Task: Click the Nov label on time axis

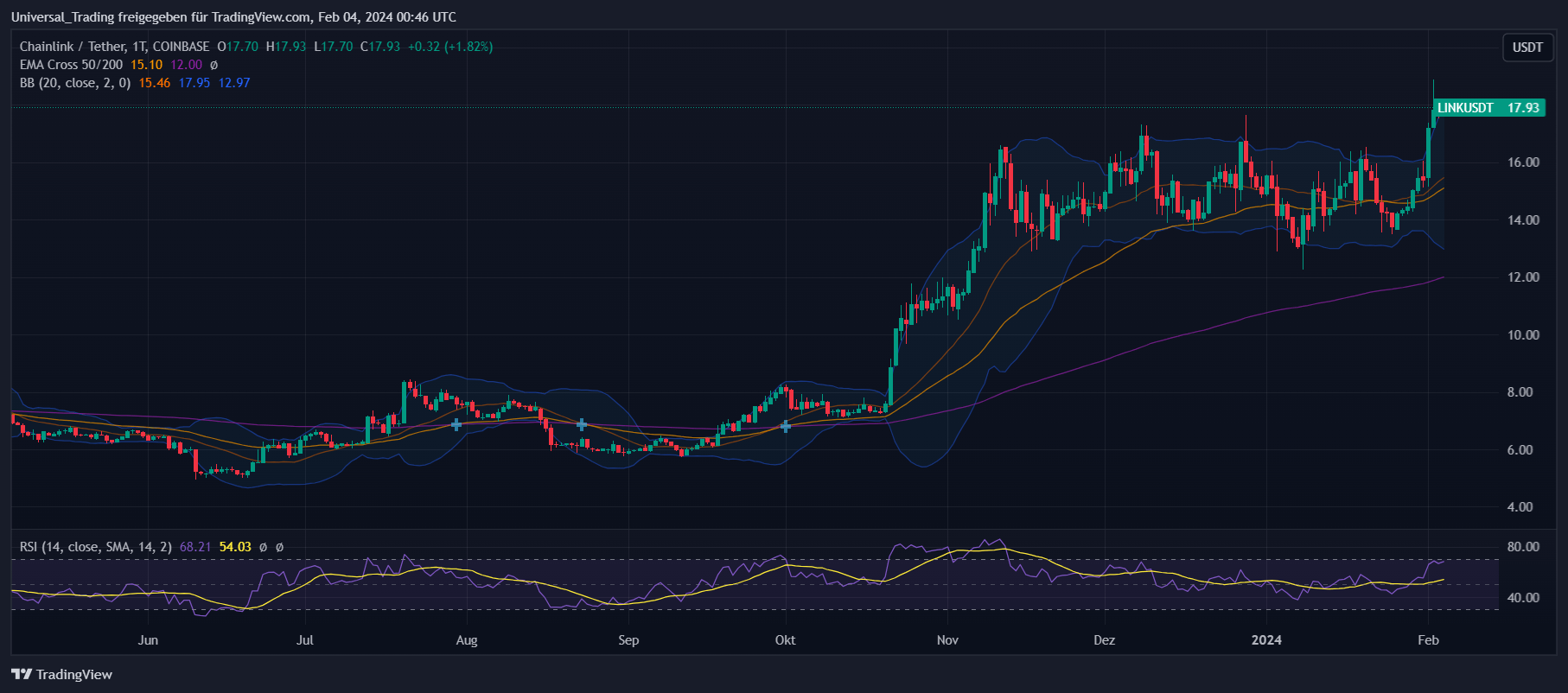Action: tap(947, 640)
